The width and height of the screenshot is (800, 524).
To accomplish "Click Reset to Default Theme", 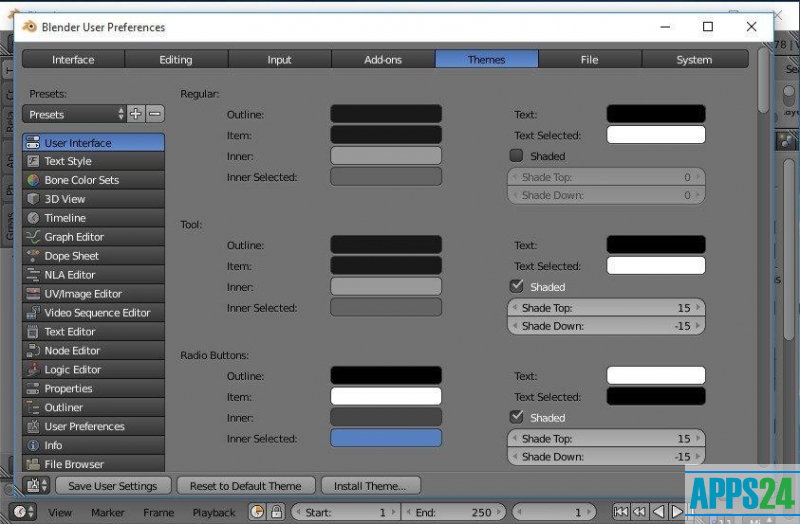I will click(246, 486).
